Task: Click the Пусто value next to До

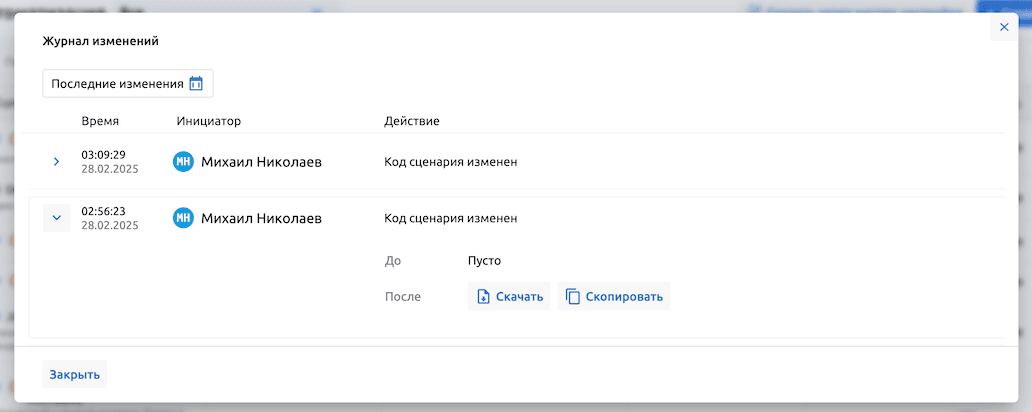Action: 484,261
